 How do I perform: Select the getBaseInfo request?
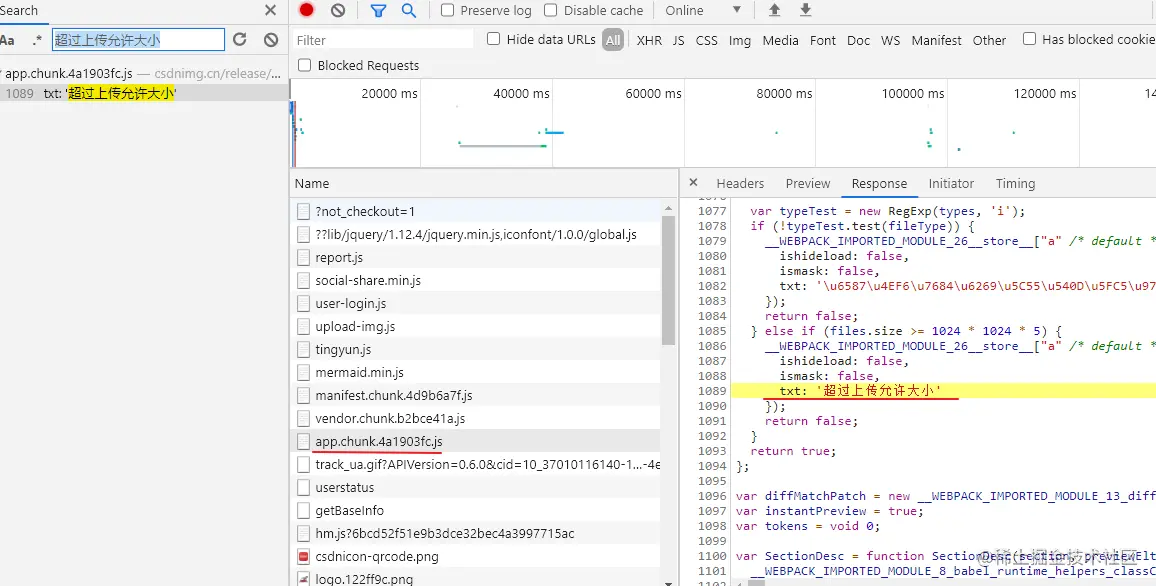point(477,510)
